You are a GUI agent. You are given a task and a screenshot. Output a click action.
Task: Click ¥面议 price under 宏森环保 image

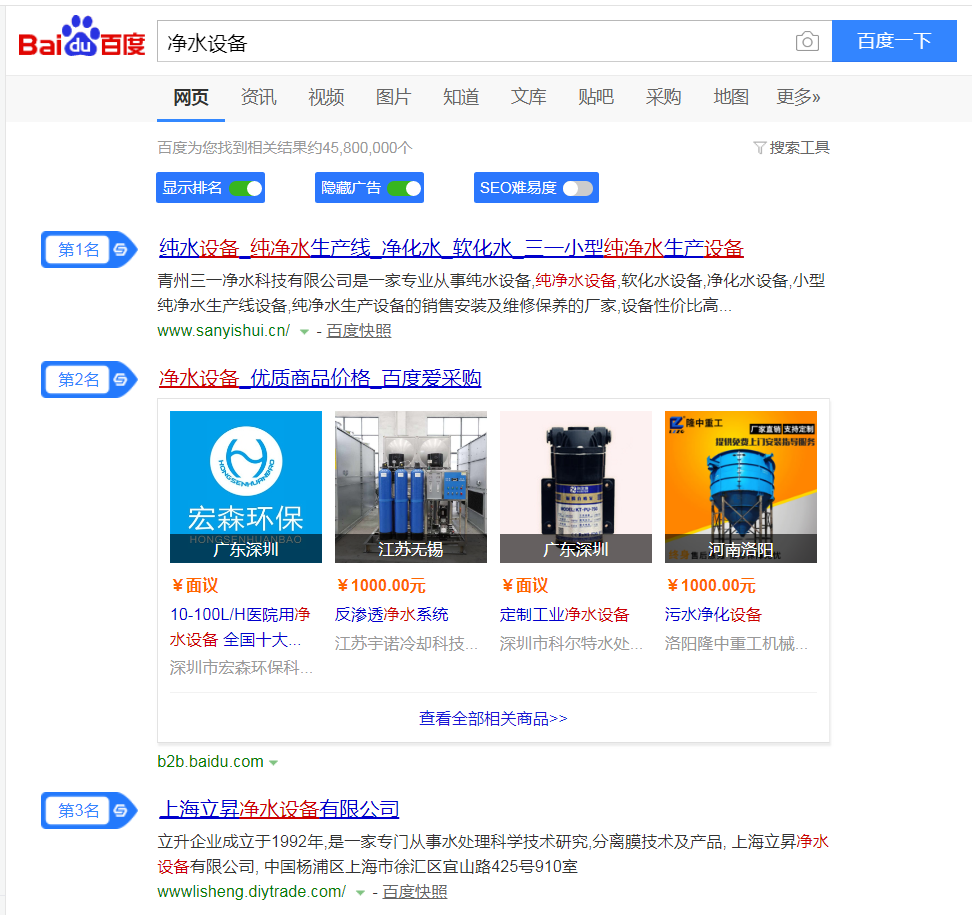pyautogui.click(x=195, y=585)
